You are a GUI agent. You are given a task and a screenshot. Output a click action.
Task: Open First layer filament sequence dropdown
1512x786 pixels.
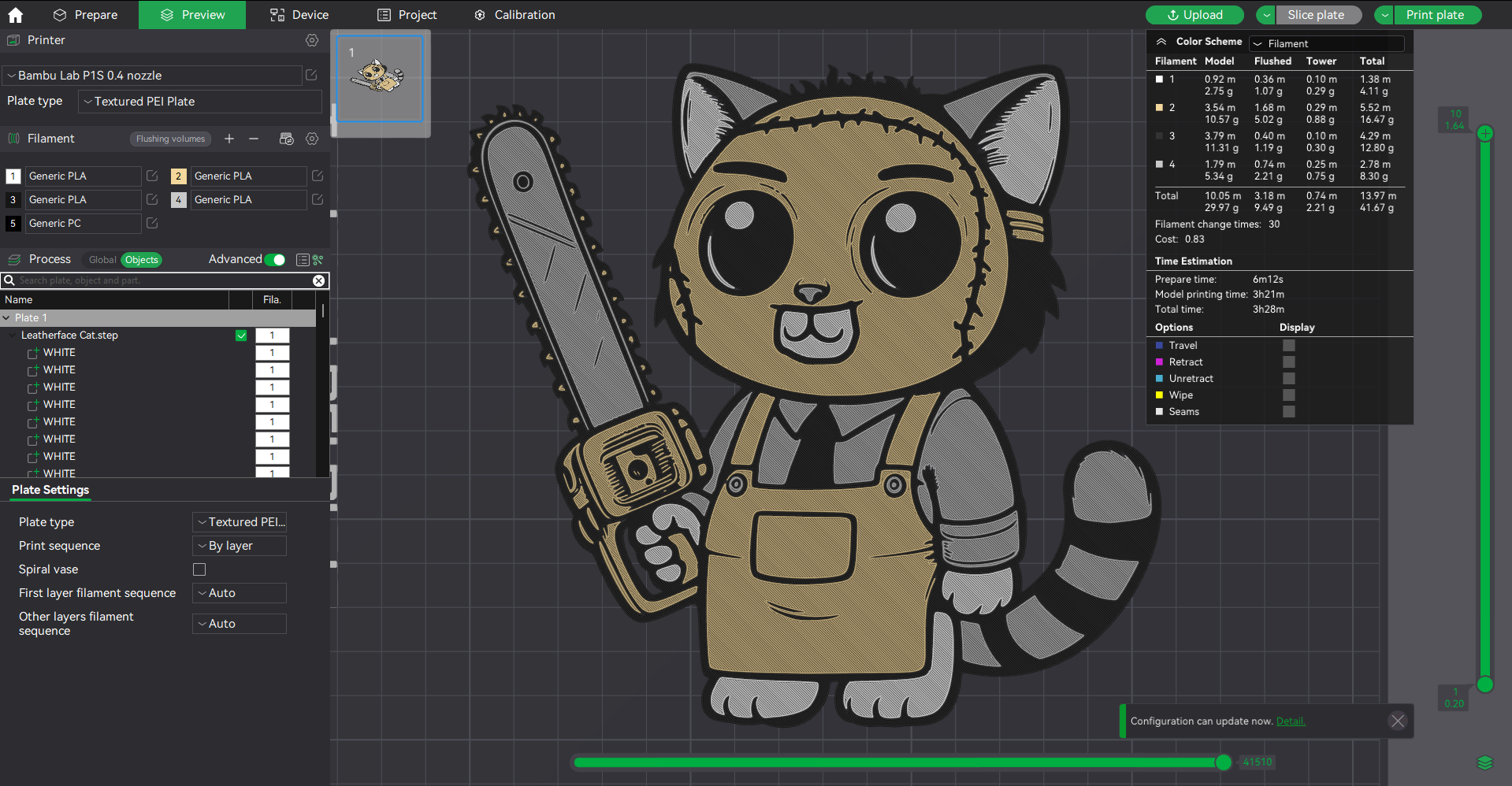(x=240, y=593)
